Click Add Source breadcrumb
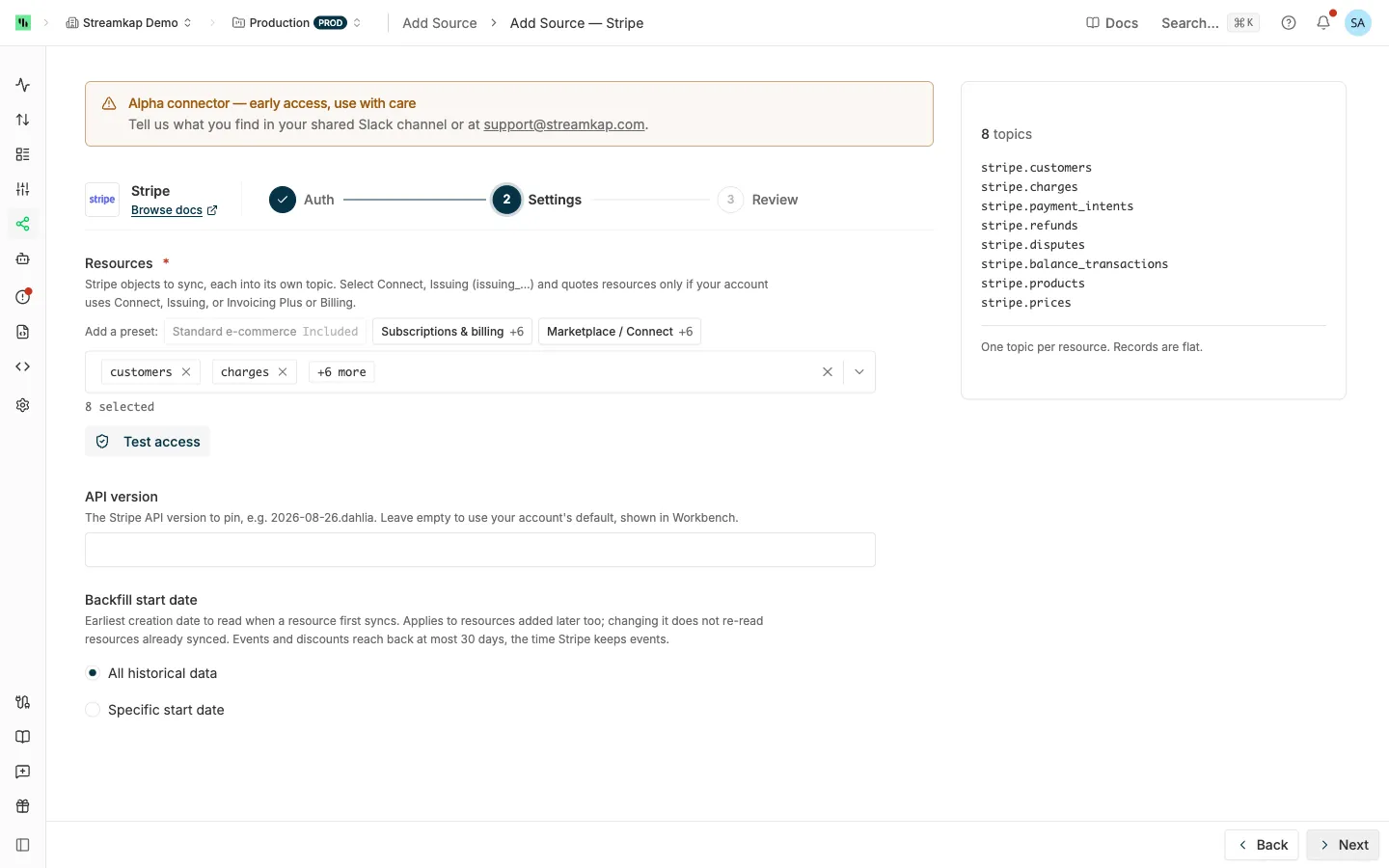The width and height of the screenshot is (1389, 868). 440,23
